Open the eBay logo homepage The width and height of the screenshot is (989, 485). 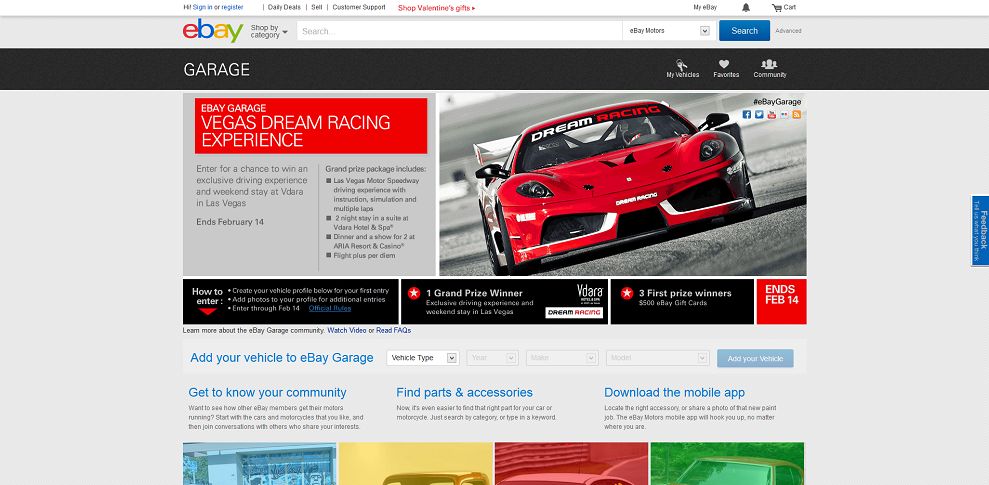(x=213, y=30)
